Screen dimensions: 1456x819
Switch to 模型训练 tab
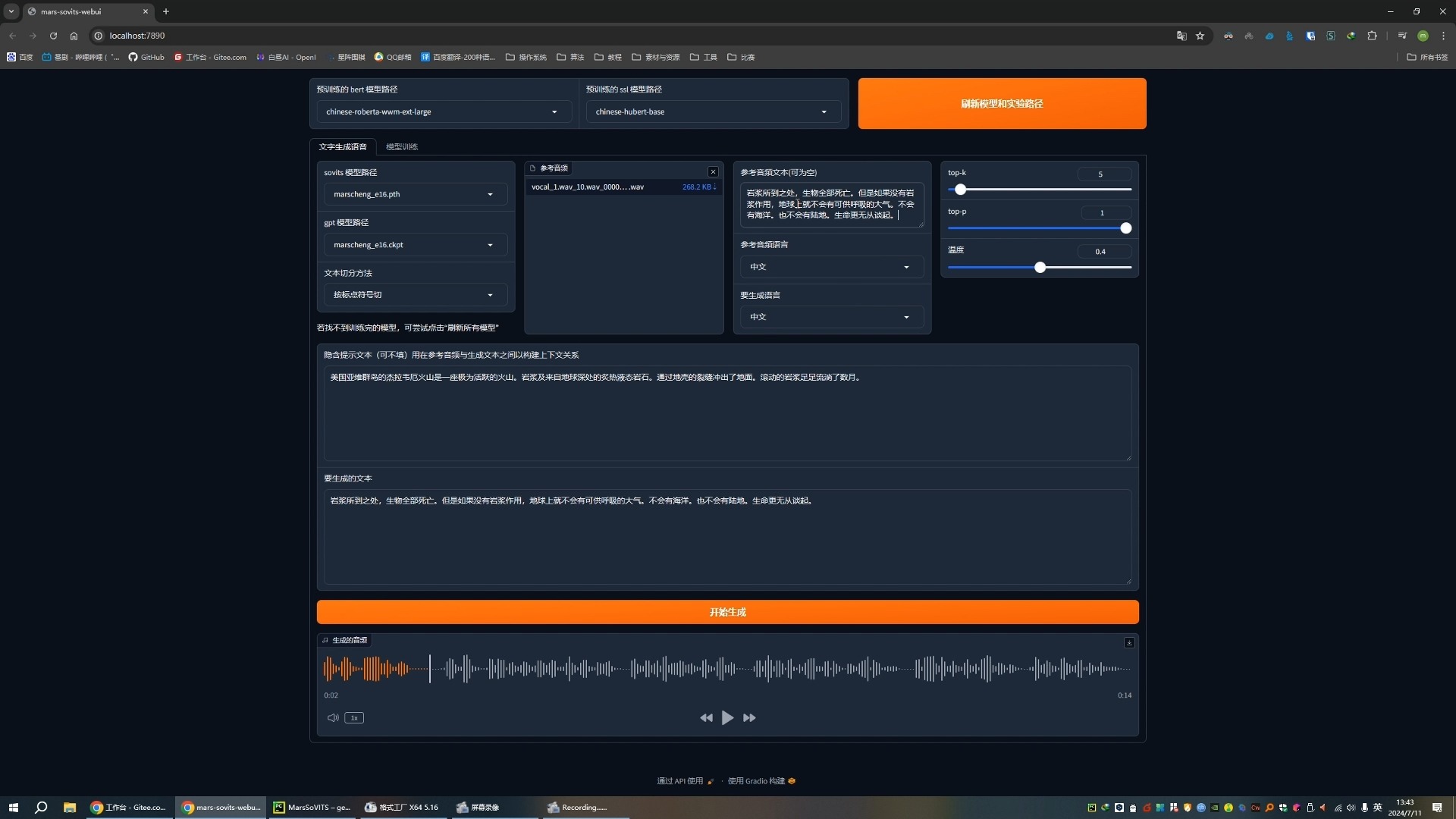[402, 146]
